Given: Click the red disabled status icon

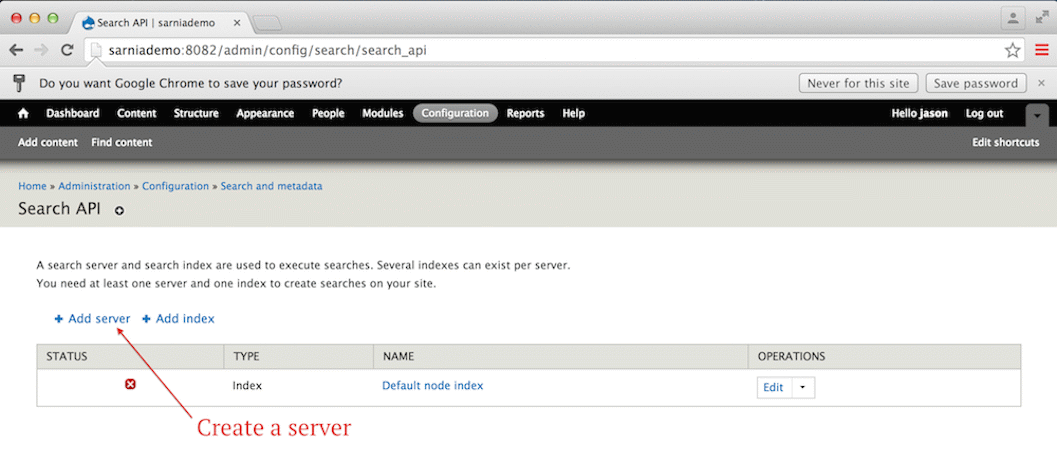Looking at the screenshot, I should pyautogui.click(x=130, y=385).
